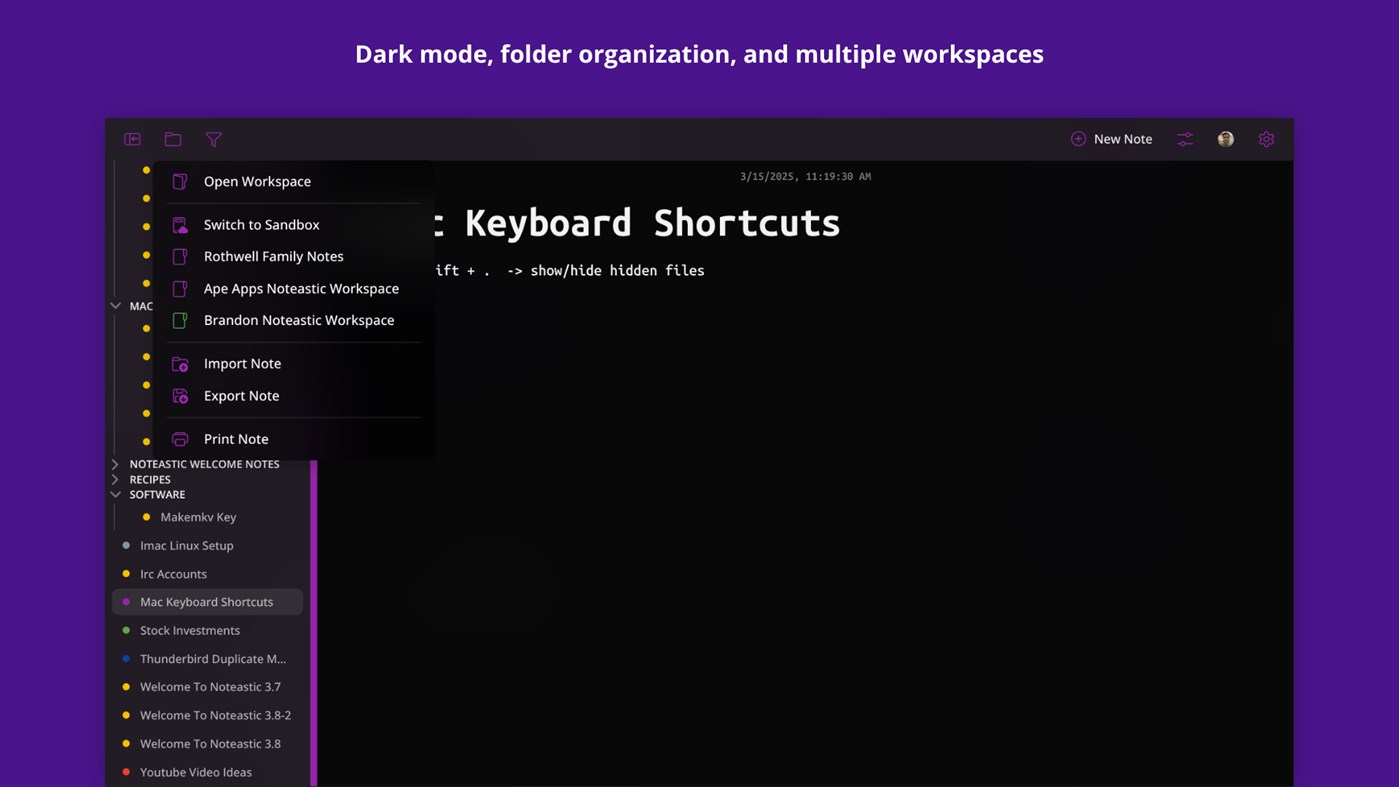Viewport: 1399px width, 787px height.
Task: Select the filter notes icon
Action: click(213, 139)
